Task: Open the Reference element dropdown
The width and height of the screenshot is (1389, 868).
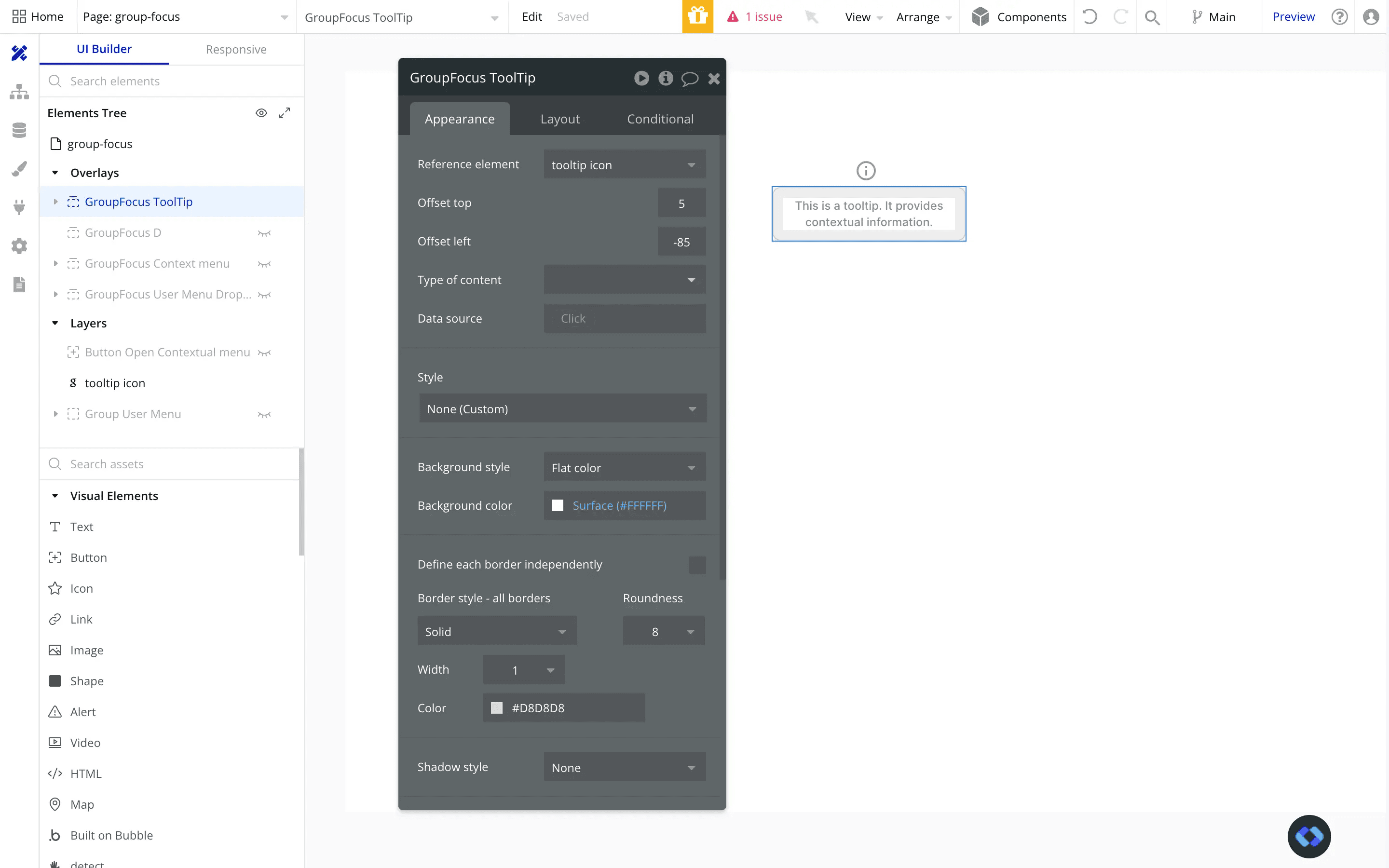Action: [x=625, y=165]
